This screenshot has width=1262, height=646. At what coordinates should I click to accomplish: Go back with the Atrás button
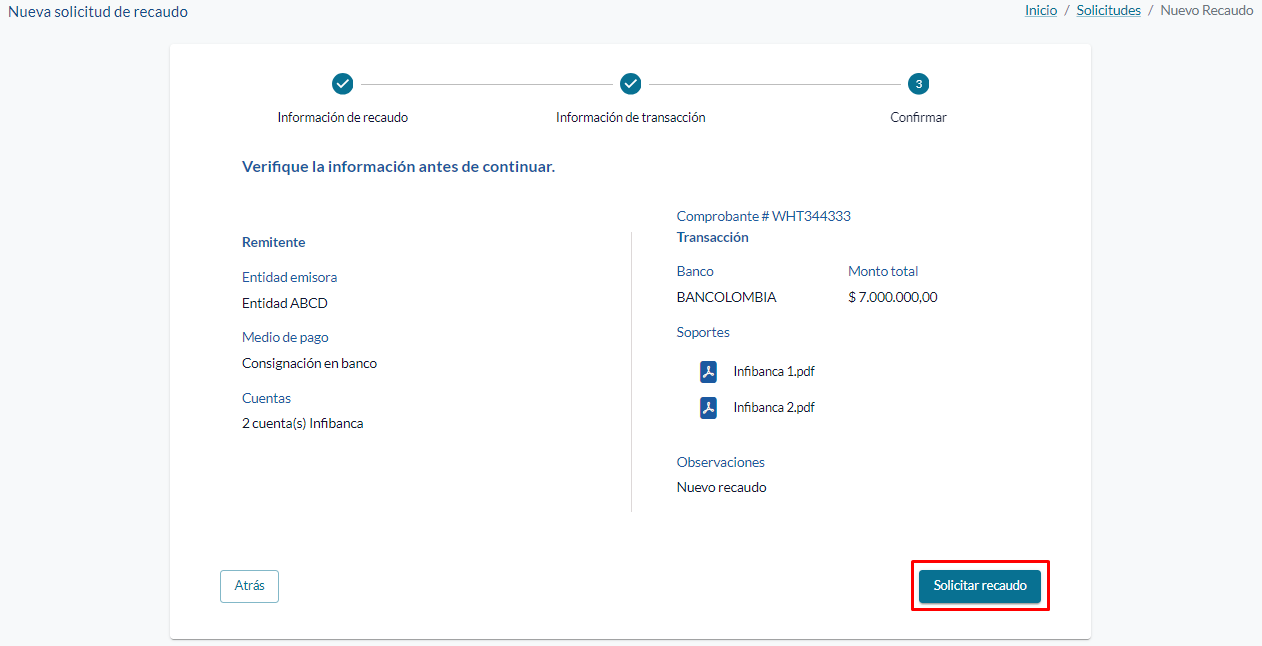click(249, 586)
